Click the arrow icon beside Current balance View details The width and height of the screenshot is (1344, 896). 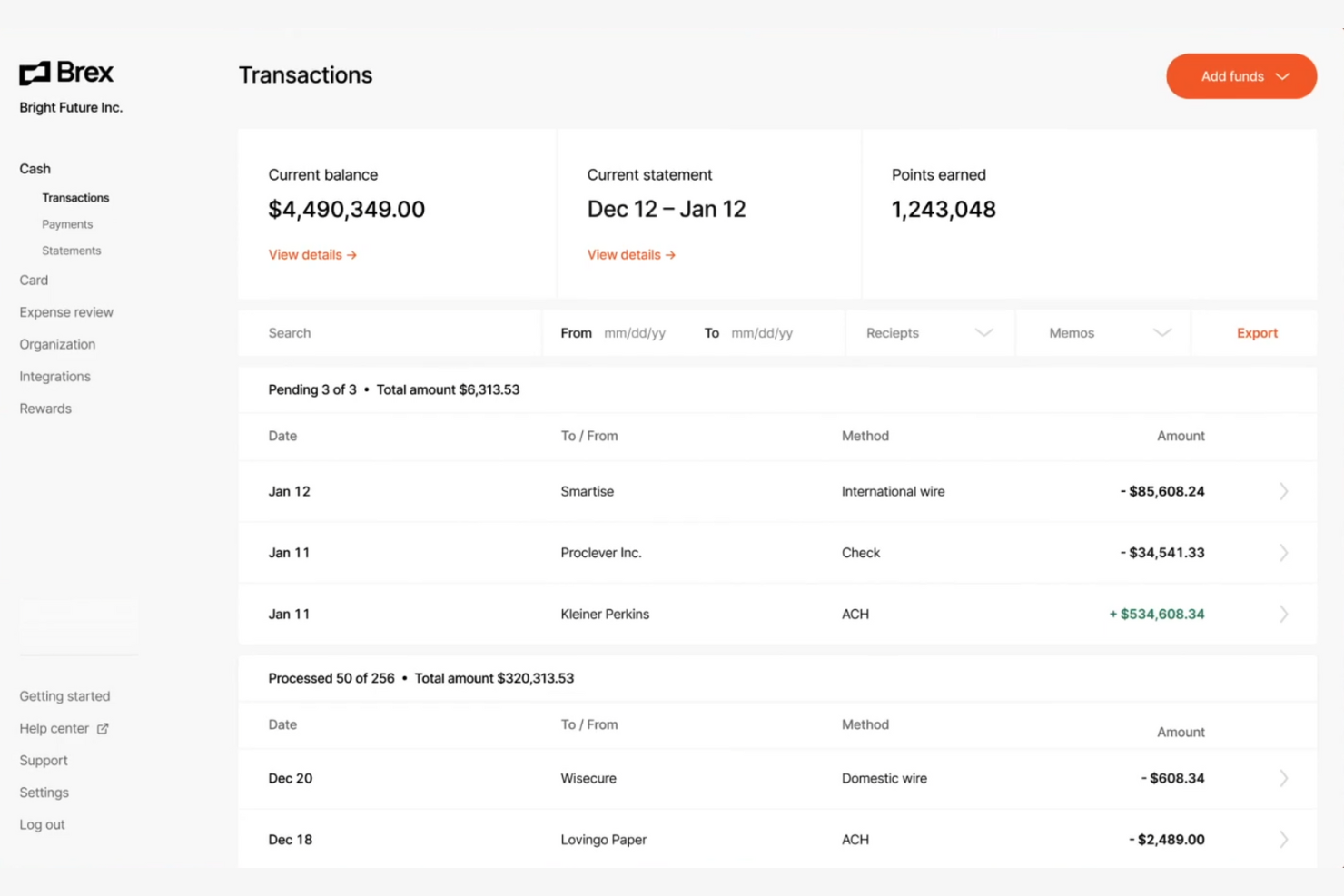(x=351, y=254)
